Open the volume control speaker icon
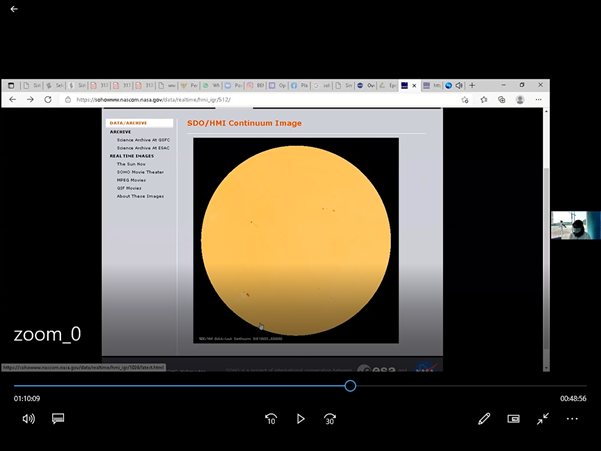The width and height of the screenshot is (601, 451). [x=28, y=419]
